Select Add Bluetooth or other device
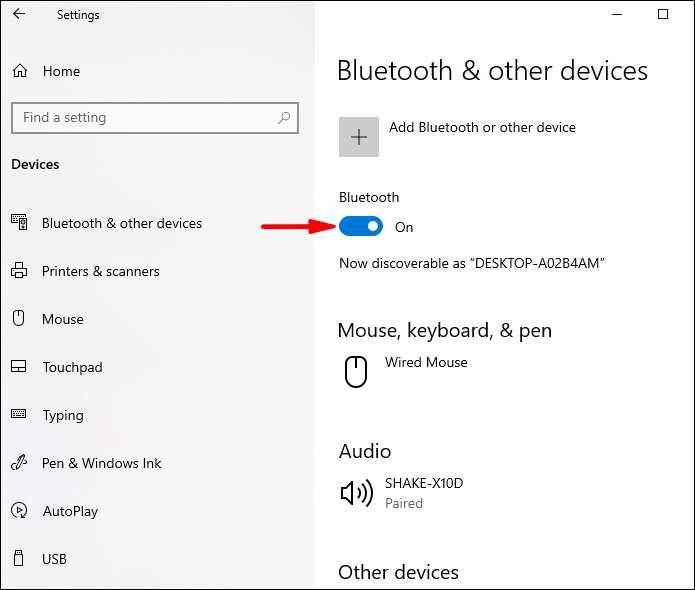Viewport: 695px width, 590px height. pos(482,128)
